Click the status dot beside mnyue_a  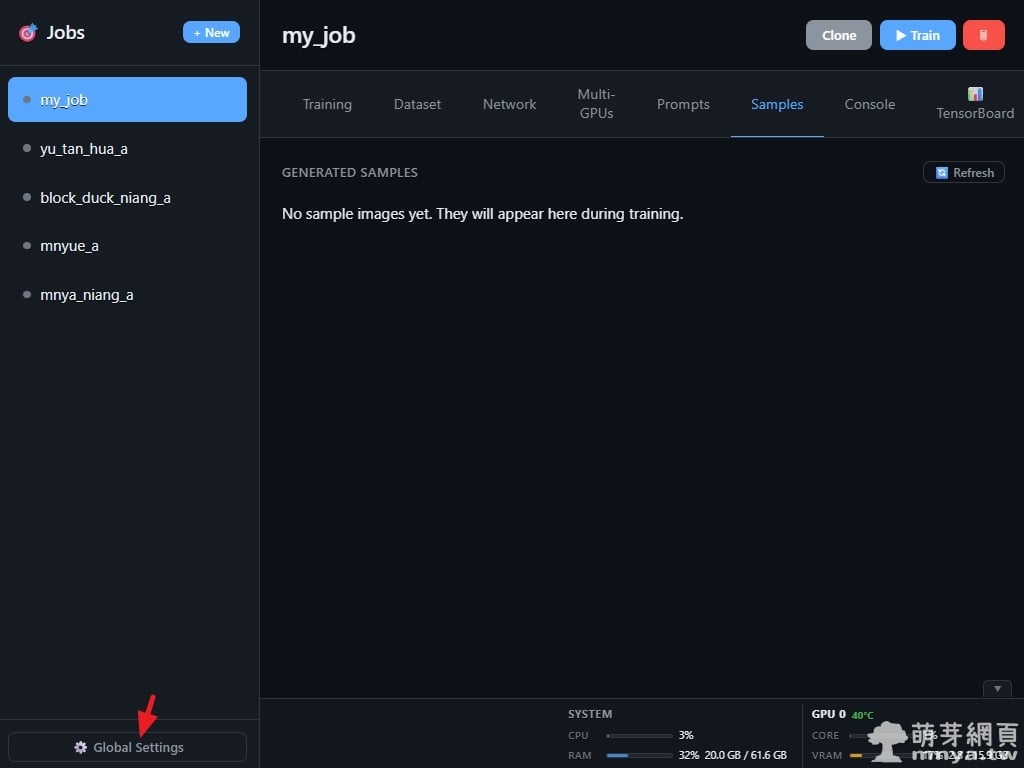pos(27,246)
